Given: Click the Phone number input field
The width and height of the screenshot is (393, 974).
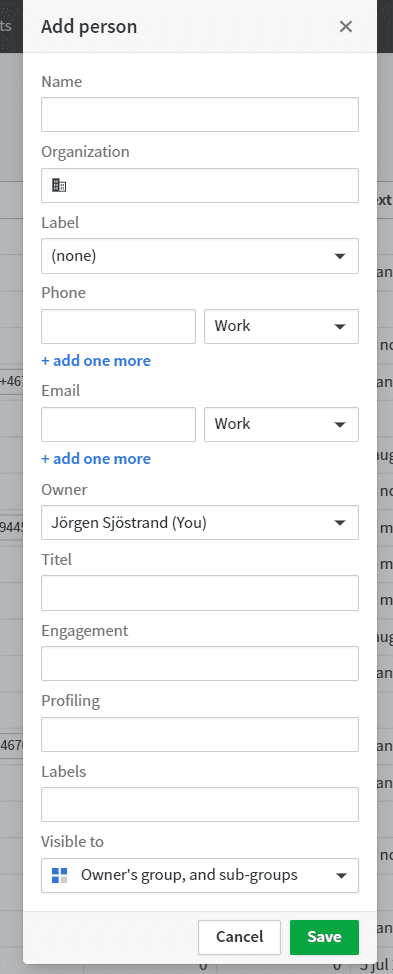Looking at the screenshot, I should (x=119, y=326).
